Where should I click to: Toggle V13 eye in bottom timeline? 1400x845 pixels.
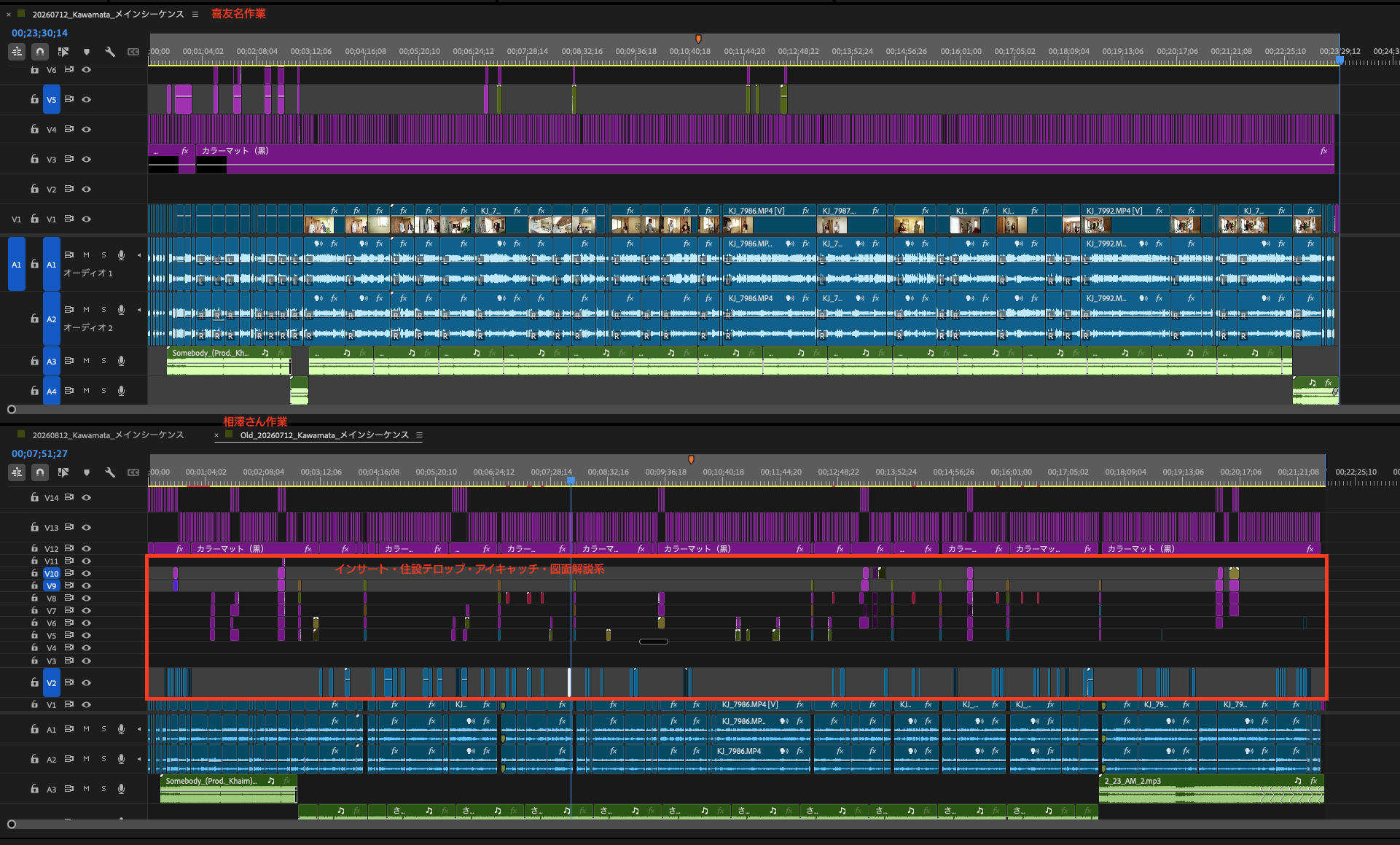[87, 527]
